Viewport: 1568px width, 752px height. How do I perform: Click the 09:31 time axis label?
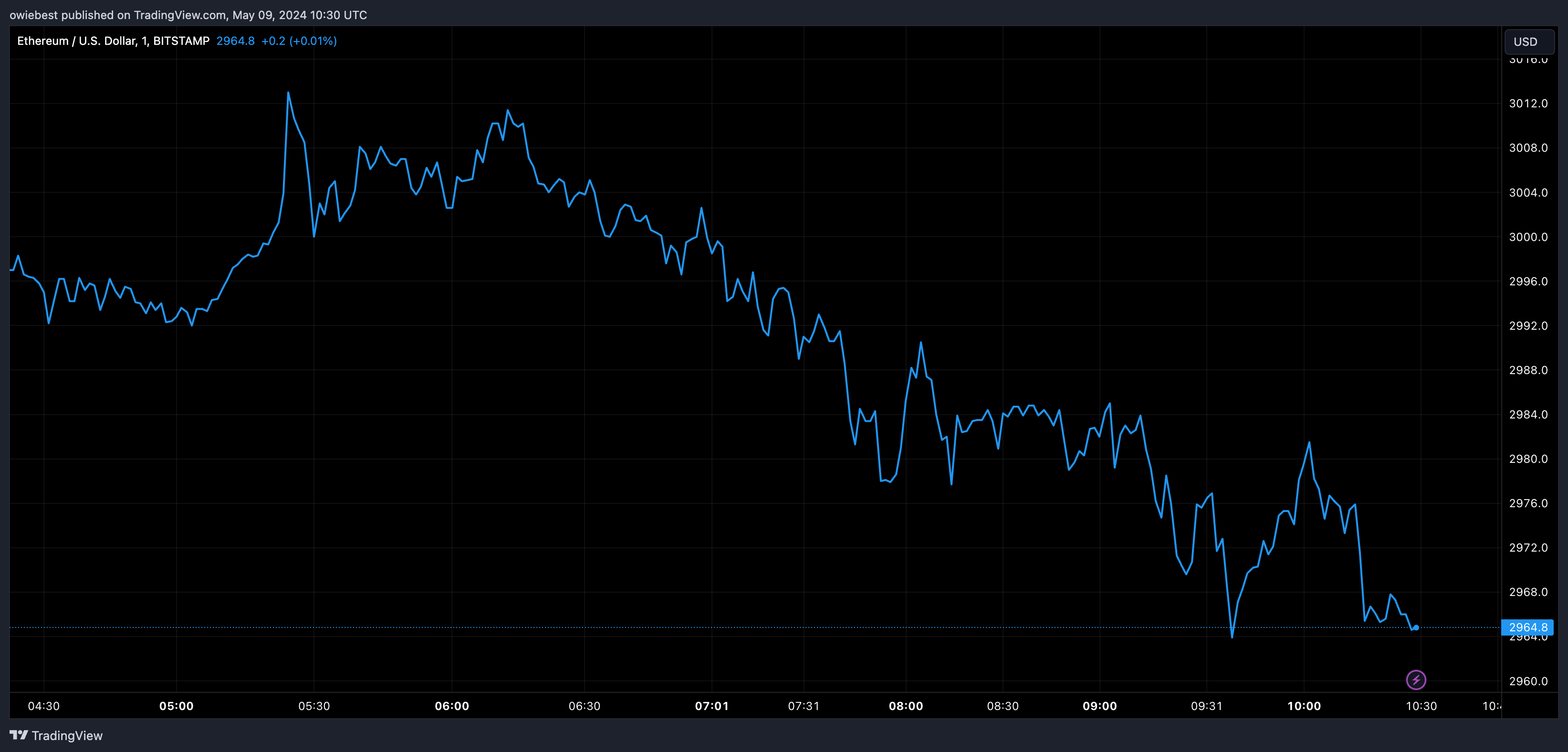tap(1206, 706)
